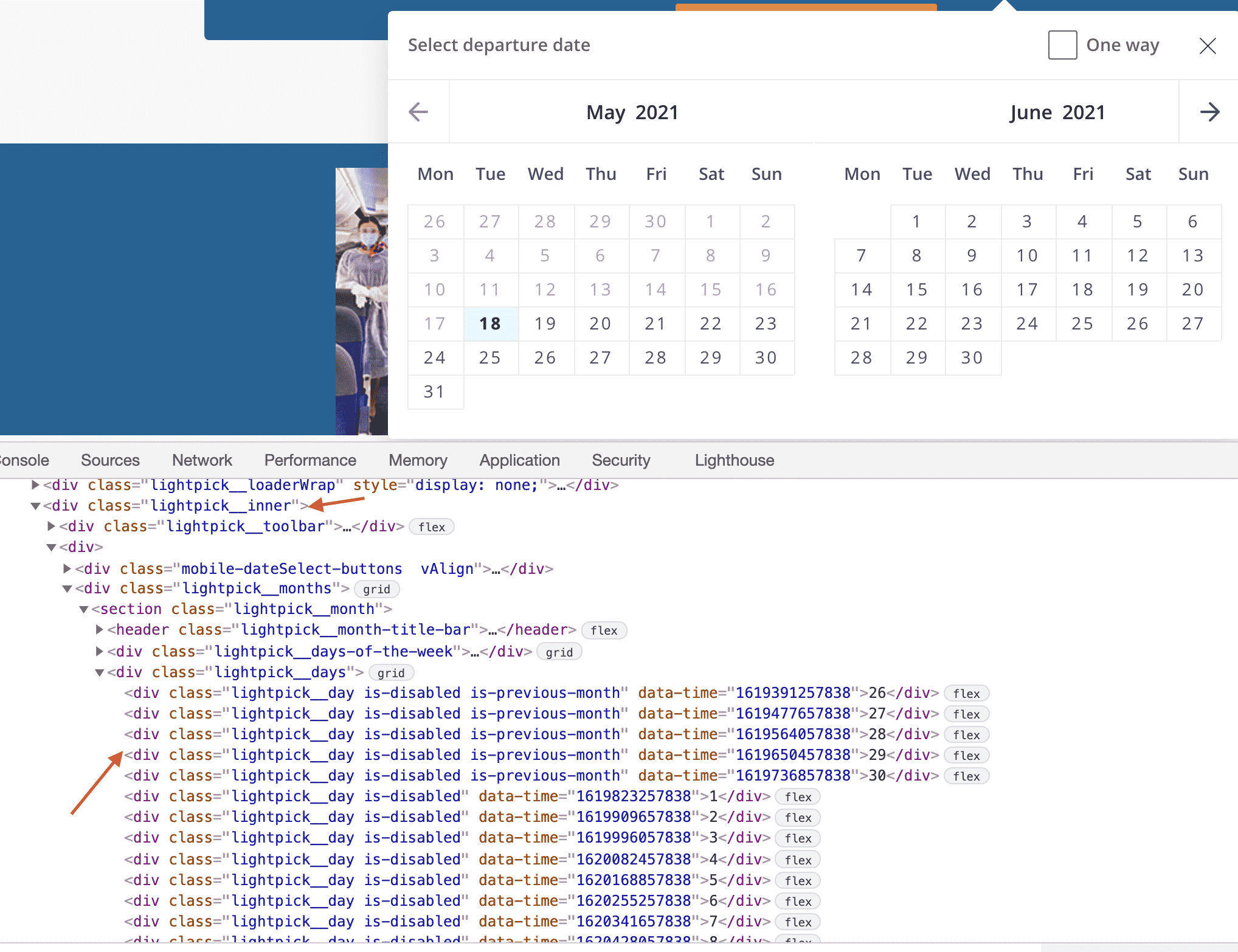1238x952 pixels.
Task: Expand the lightpick__month-title-bar header node
Action: [100, 630]
